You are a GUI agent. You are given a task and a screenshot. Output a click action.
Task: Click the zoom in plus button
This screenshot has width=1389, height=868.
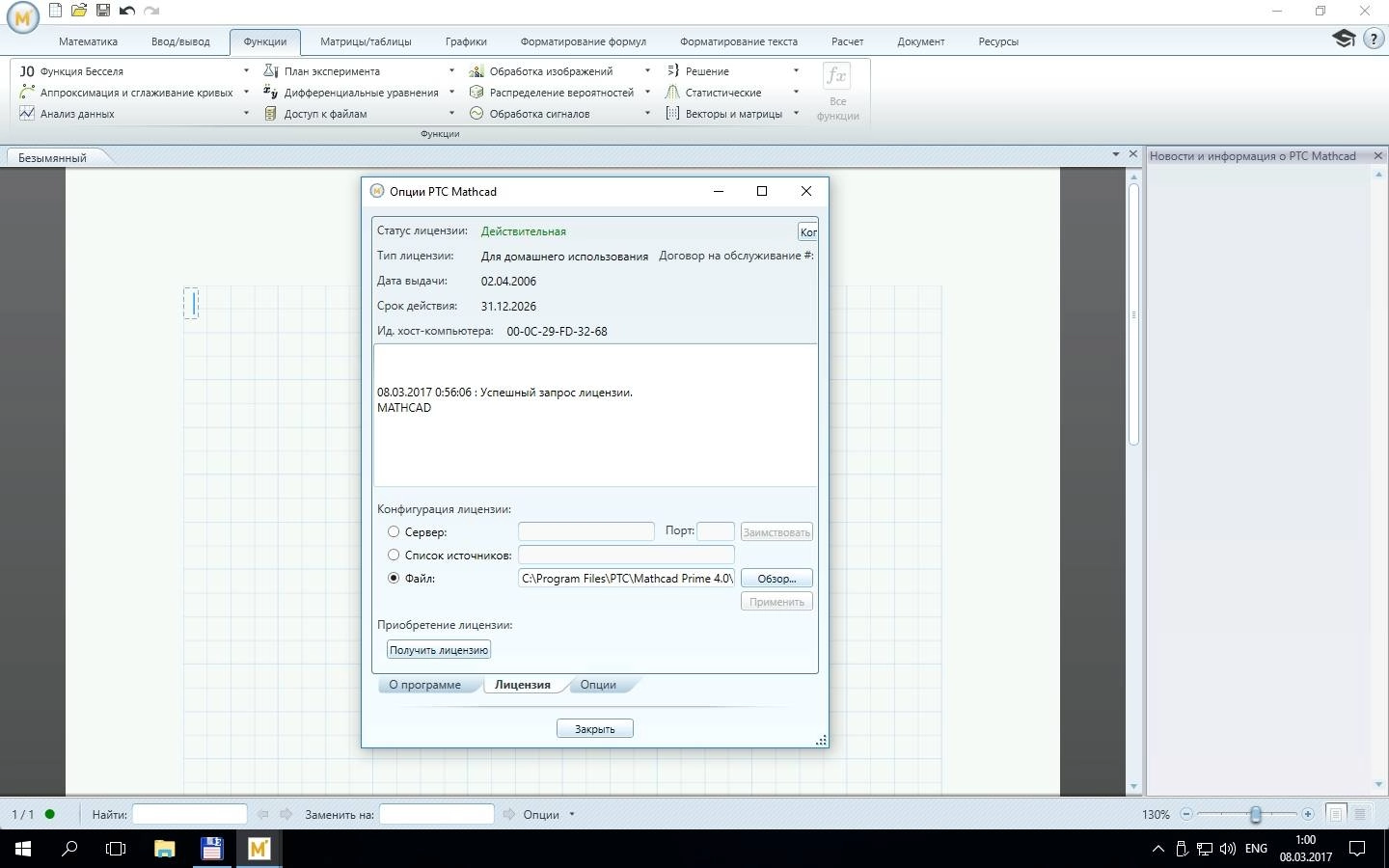point(1307,814)
